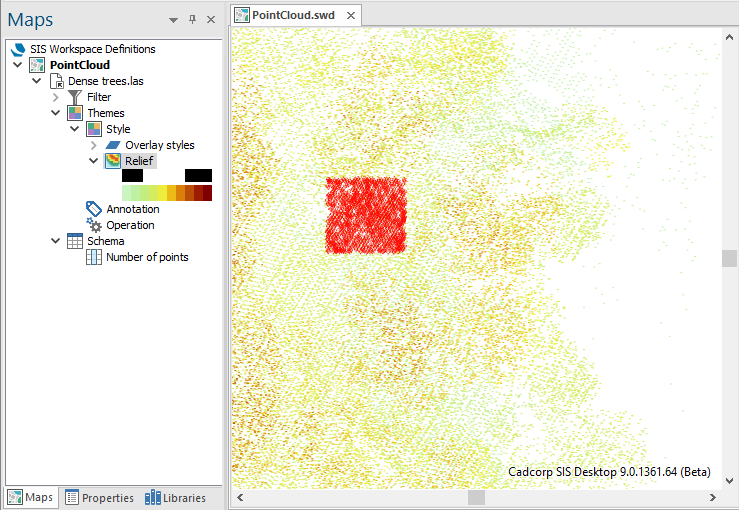Select the bold PointCloud tree item
Screen dimensions: 739x510
80,65
